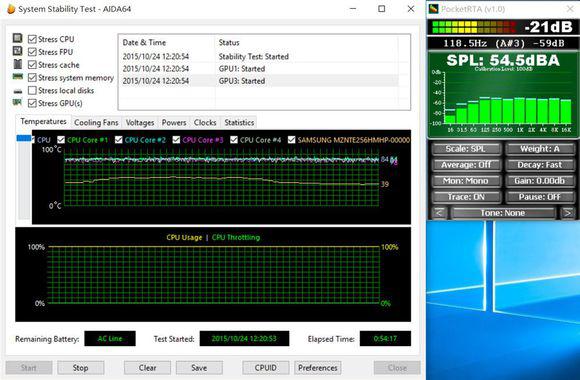Toggle CPU Core #4 graph checkbox
Image resolution: width=580 pixels, height=380 pixels.
[234, 139]
